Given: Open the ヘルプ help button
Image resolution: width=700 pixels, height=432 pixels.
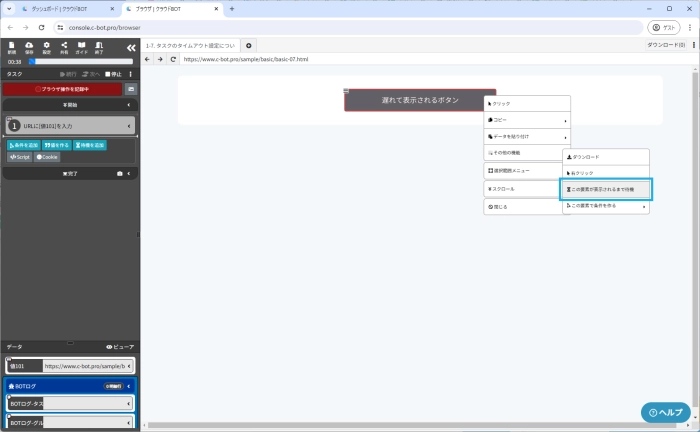Looking at the screenshot, I should [x=665, y=412].
